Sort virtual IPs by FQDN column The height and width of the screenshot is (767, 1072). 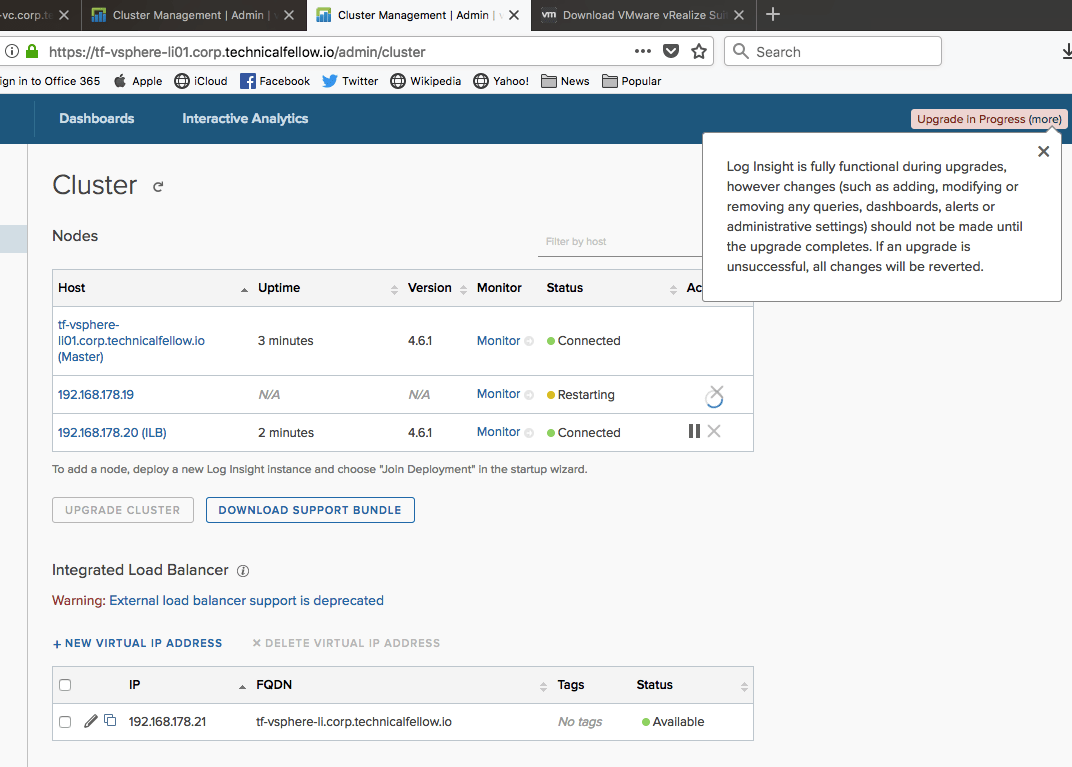[x=544, y=686]
